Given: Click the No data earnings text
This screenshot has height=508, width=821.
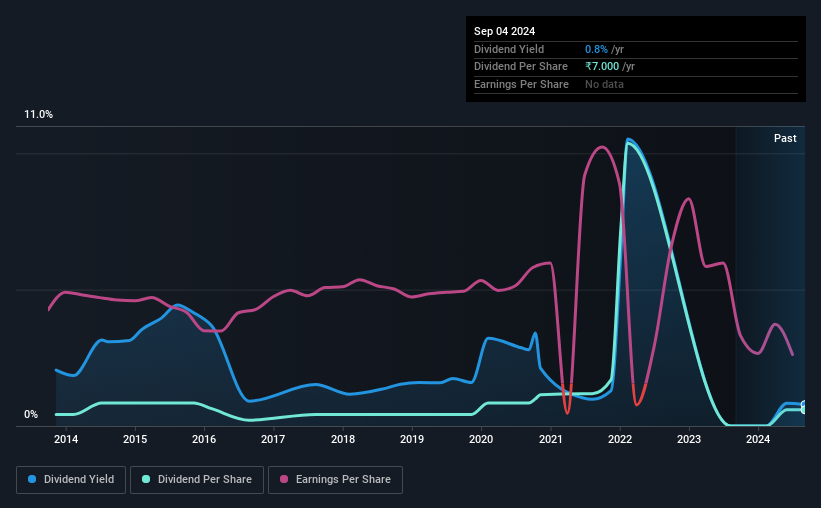Looking at the screenshot, I should pos(604,84).
